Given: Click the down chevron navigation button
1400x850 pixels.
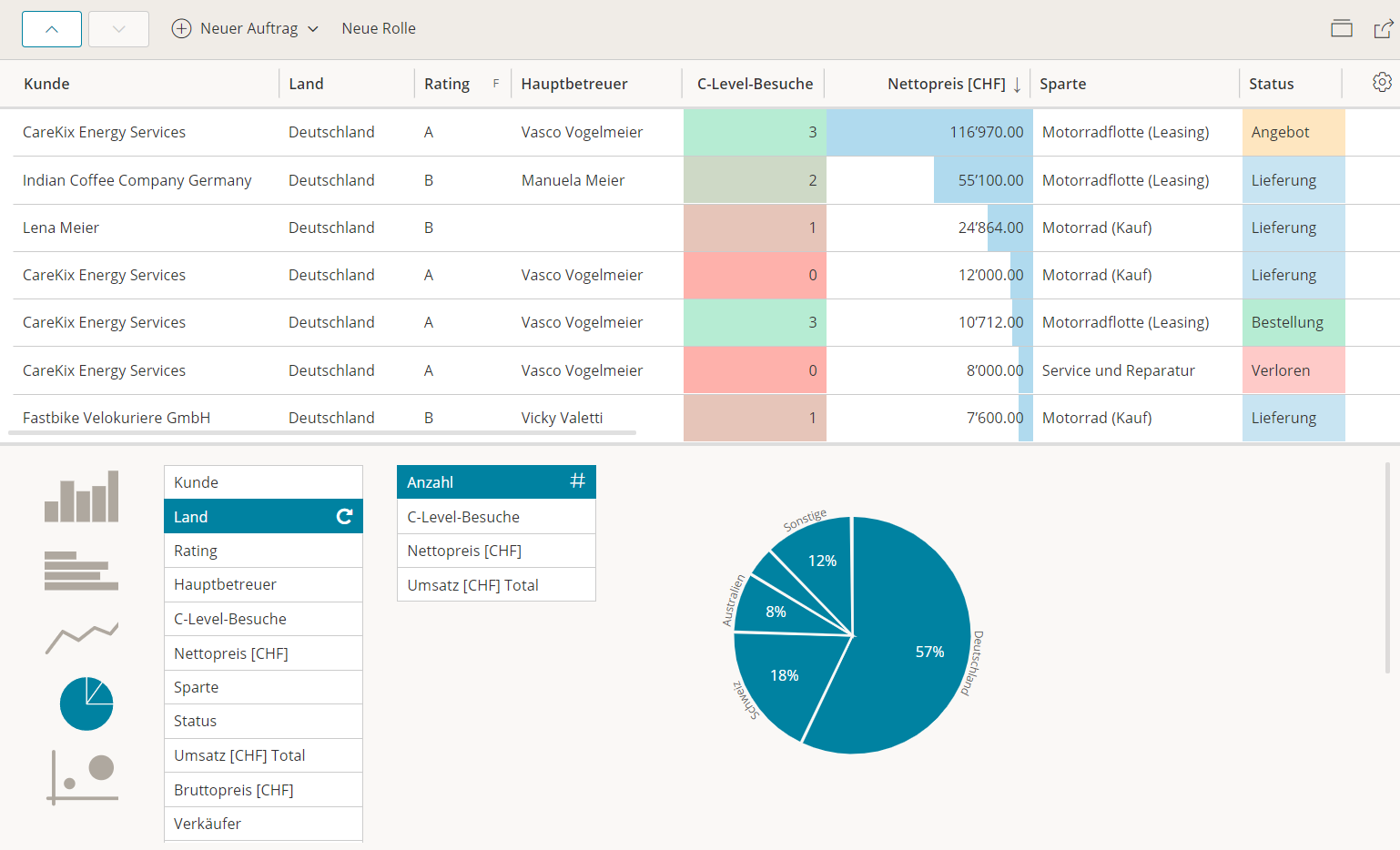Looking at the screenshot, I should (x=118, y=29).
